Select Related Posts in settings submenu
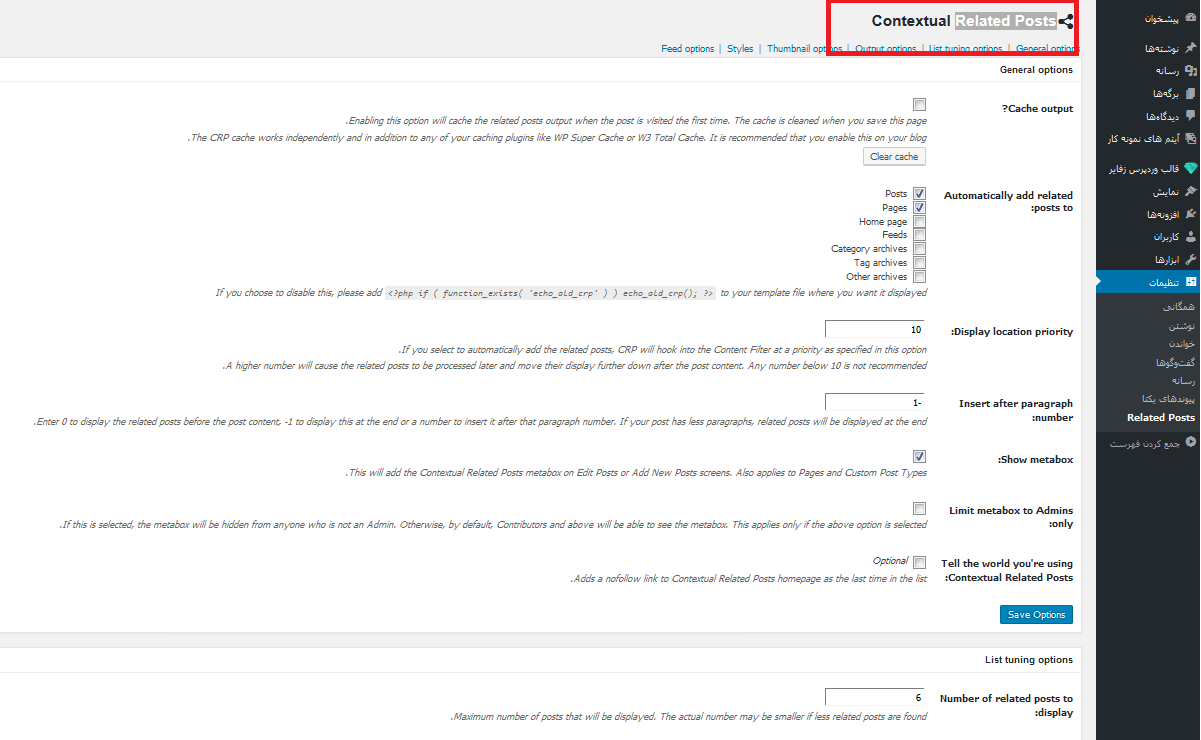 pos(1161,417)
